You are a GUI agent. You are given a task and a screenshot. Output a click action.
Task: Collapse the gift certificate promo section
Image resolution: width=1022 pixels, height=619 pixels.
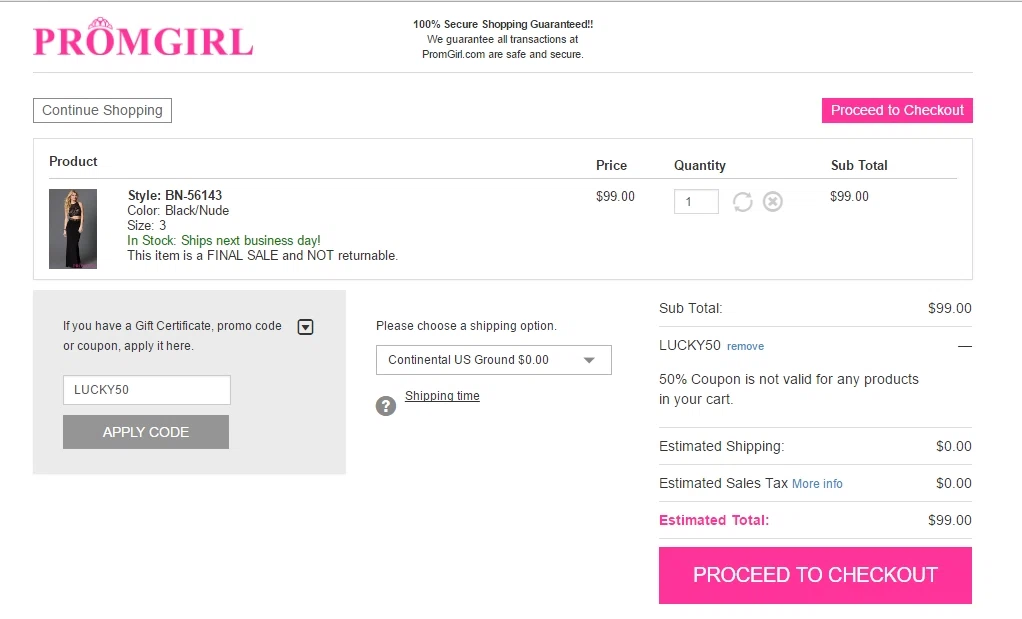coord(306,327)
